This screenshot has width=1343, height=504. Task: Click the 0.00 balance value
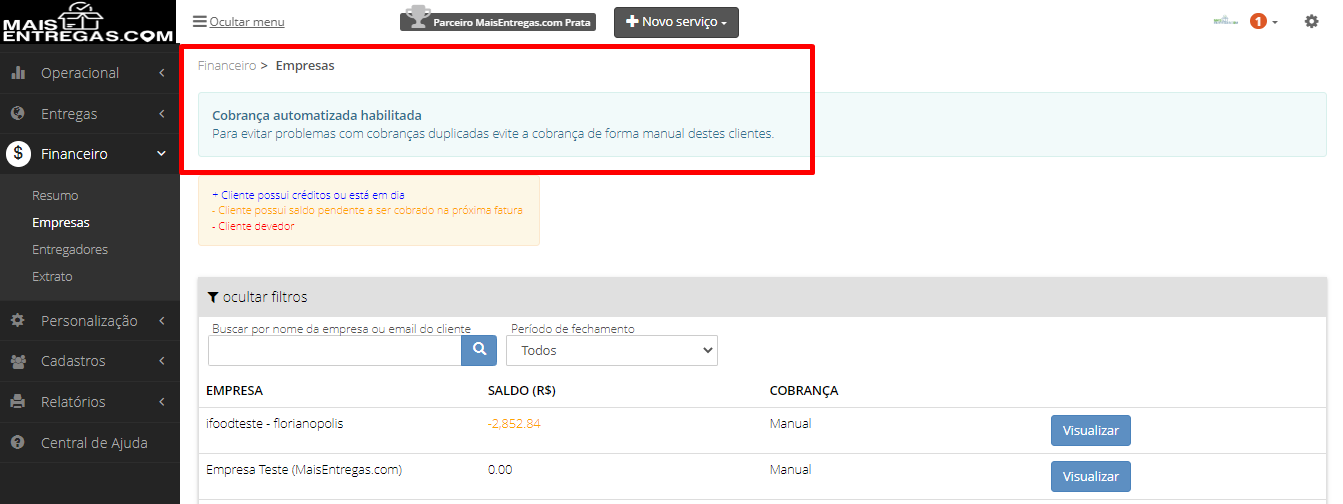[x=501, y=469]
